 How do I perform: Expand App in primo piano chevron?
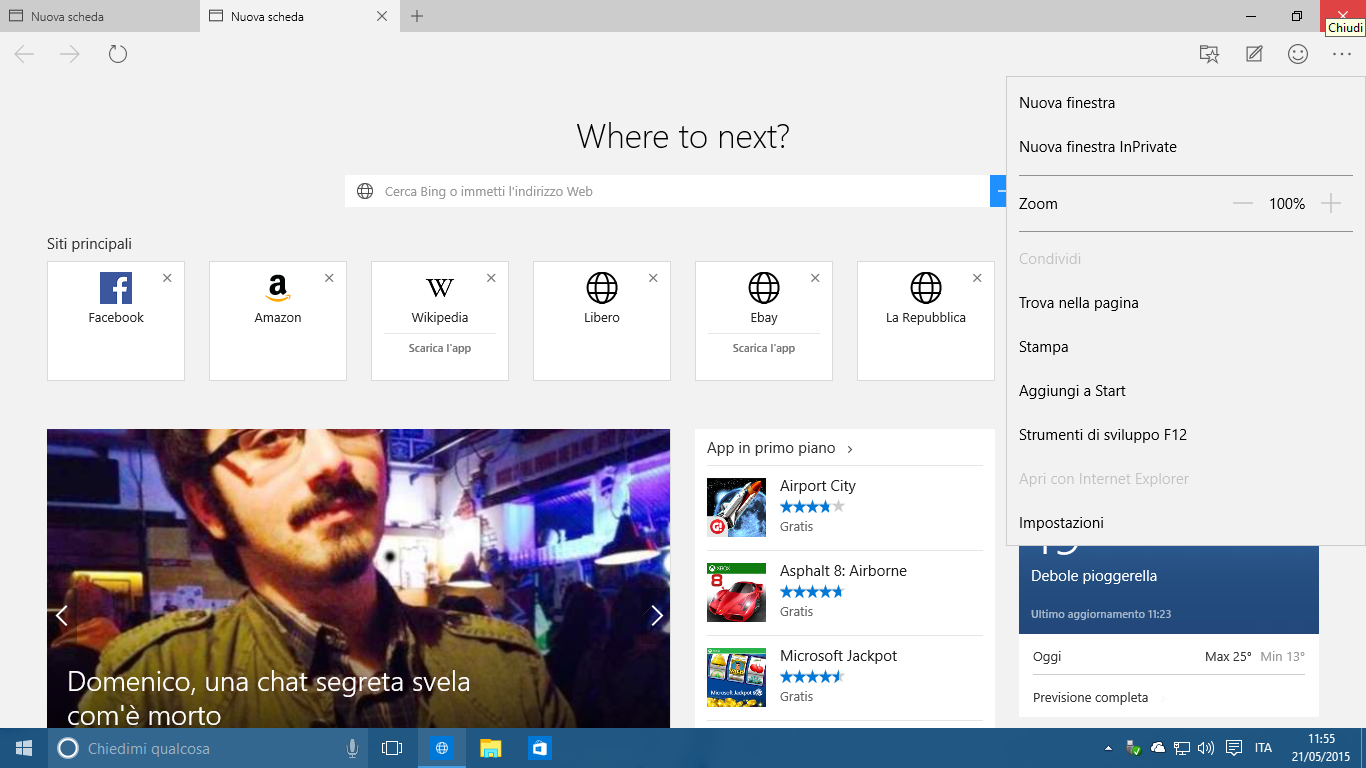850,449
